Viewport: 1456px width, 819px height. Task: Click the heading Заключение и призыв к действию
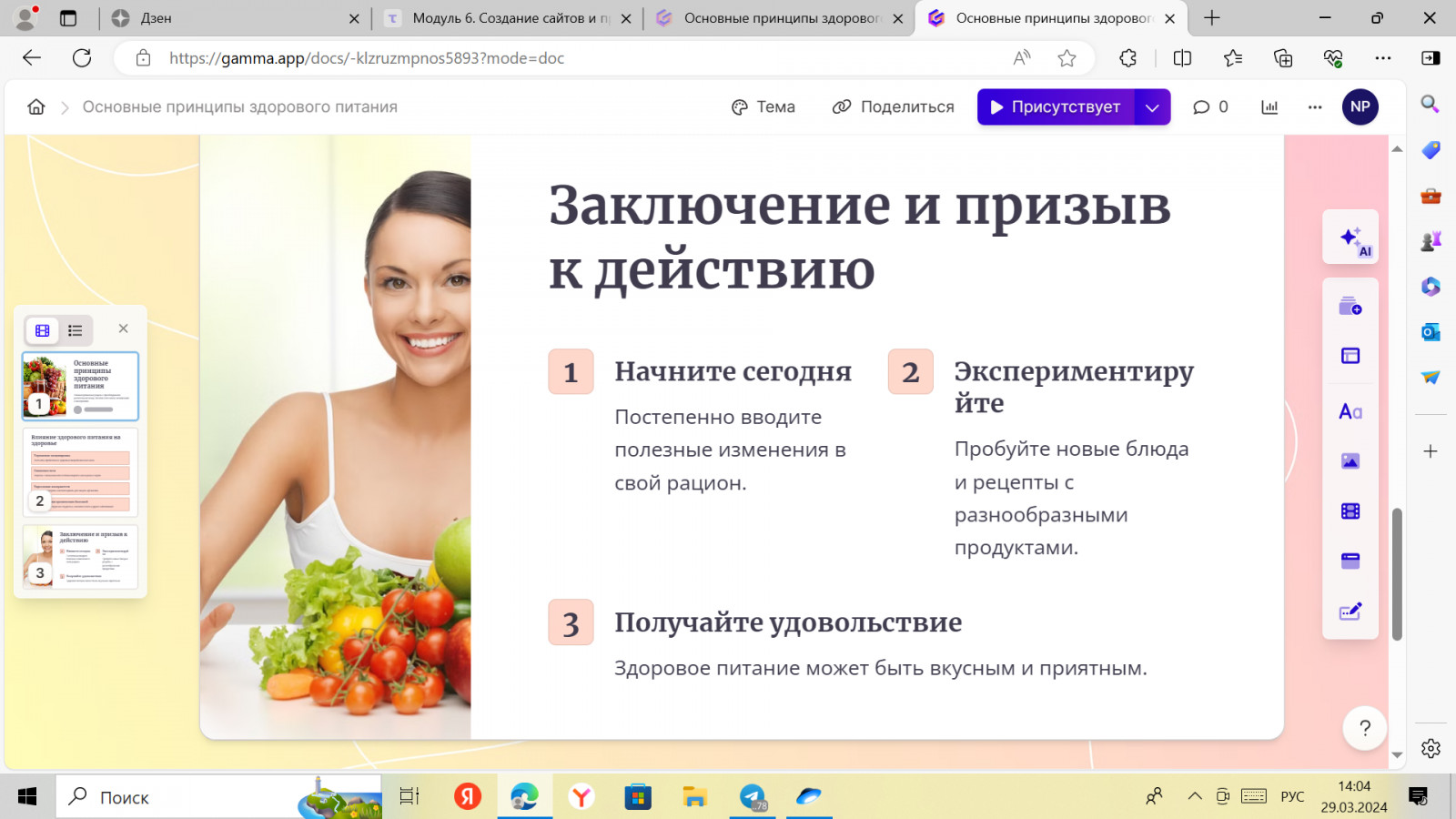tap(859, 237)
